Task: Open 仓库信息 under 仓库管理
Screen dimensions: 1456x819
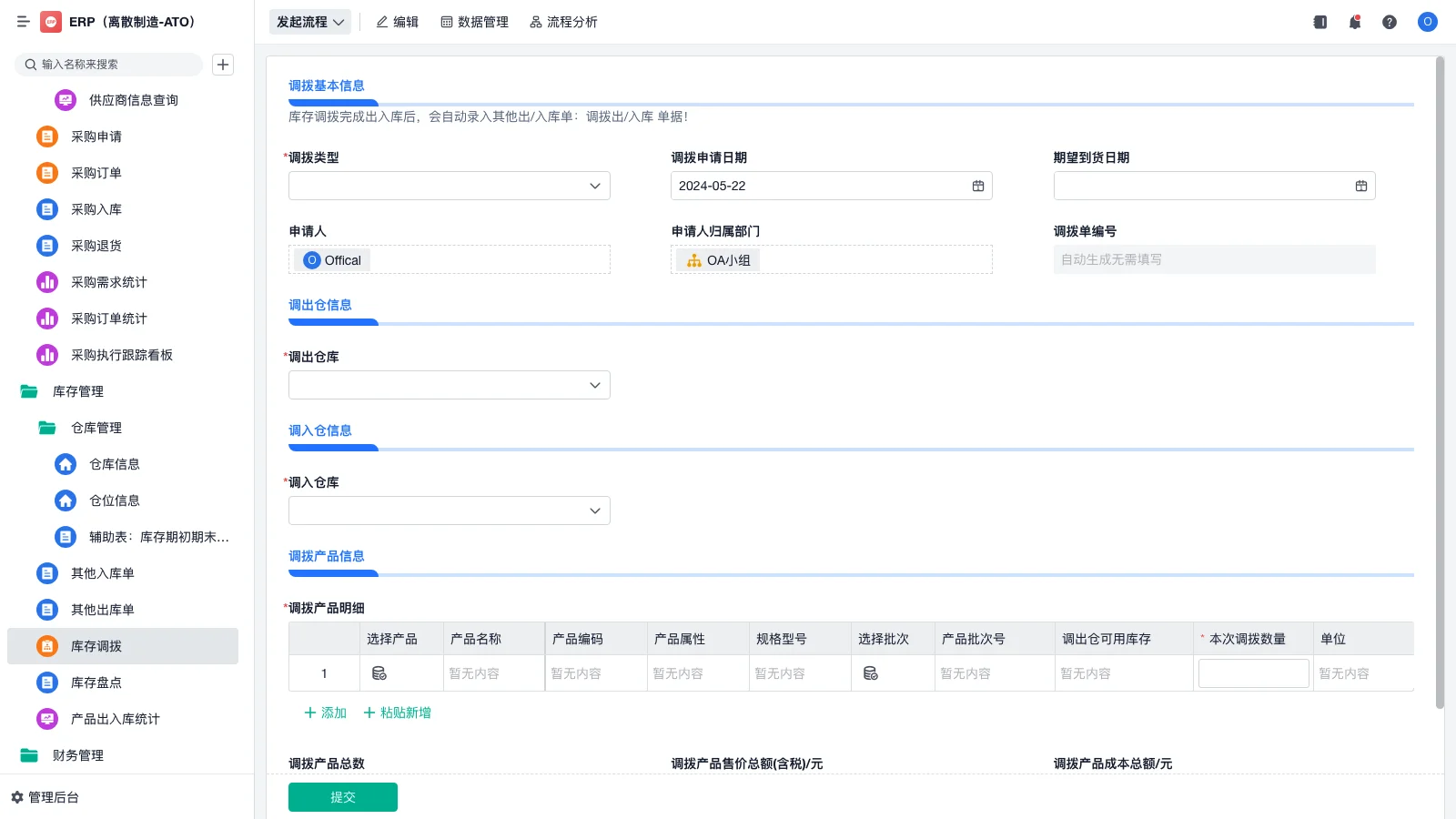Action: click(x=114, y=464)
